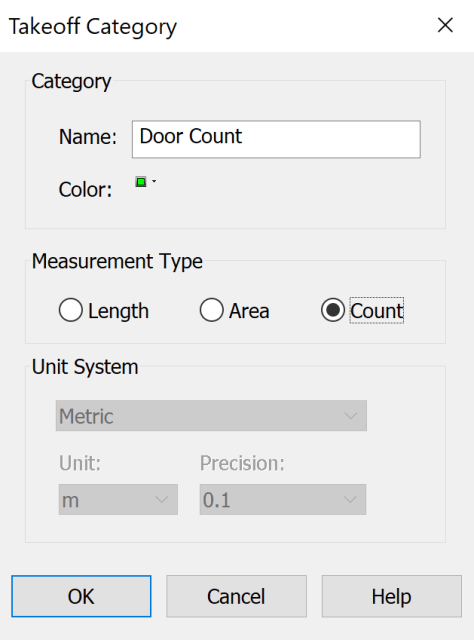Click the Unit System group heading
The height and width of the screenshot is (640, 474).
[x=85, y=367]
